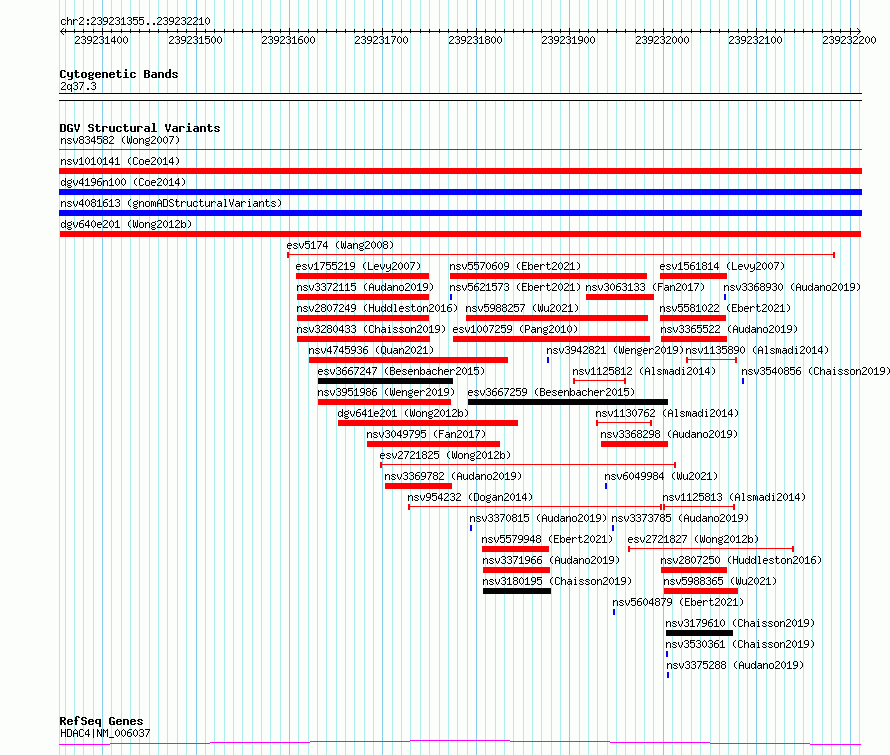Open the HDAC4|NM_006037 RefSeq gene
890x755 pixels.
click(105, 733)
